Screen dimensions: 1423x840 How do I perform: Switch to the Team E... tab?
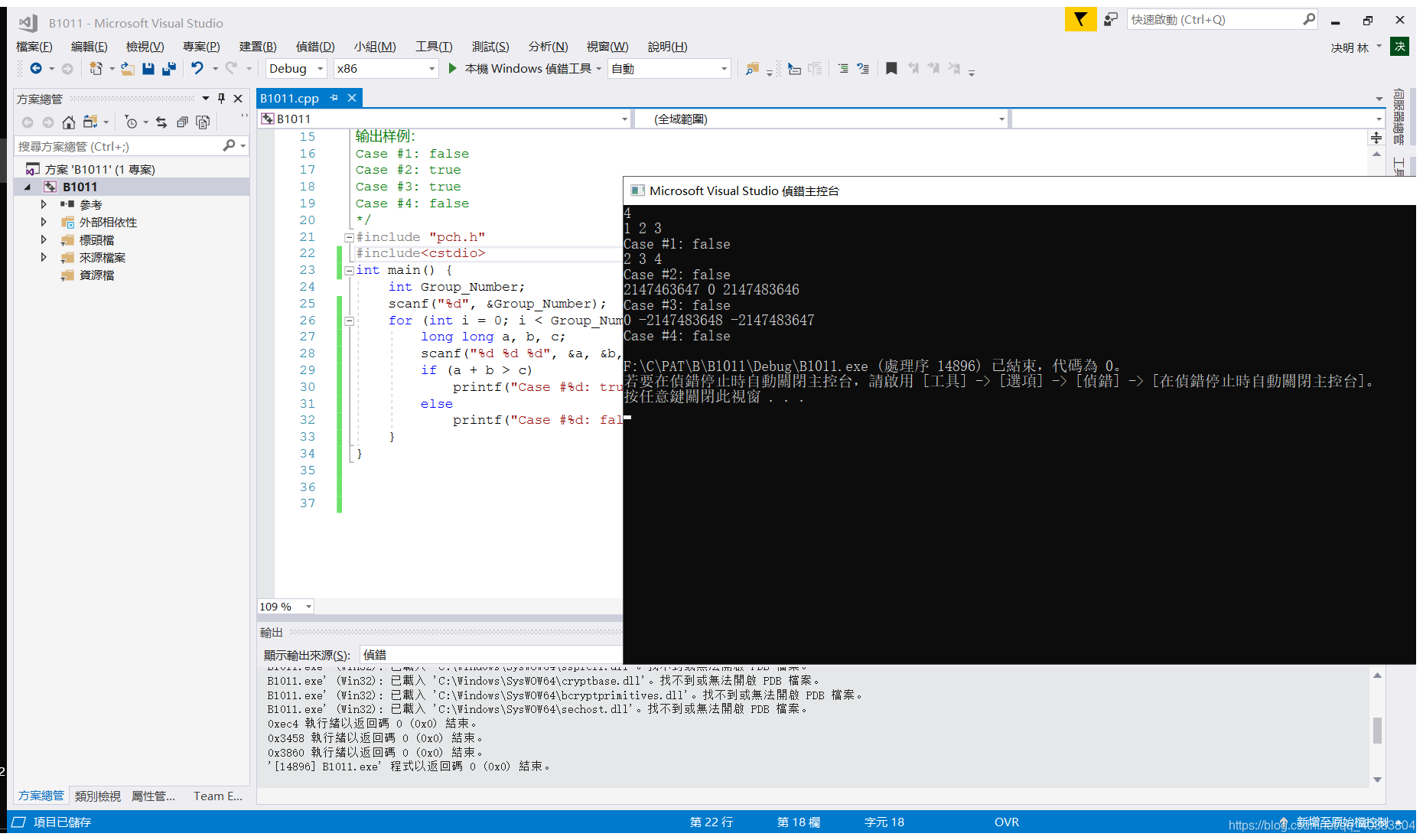(x=218, y=796)
